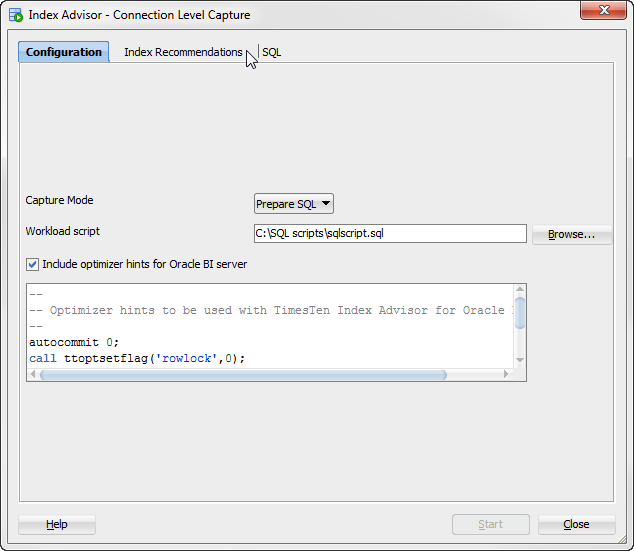This screenshot has height=551, width=634.
Task: Switch to the Configuration tab
Action: [x=63, y=52]
